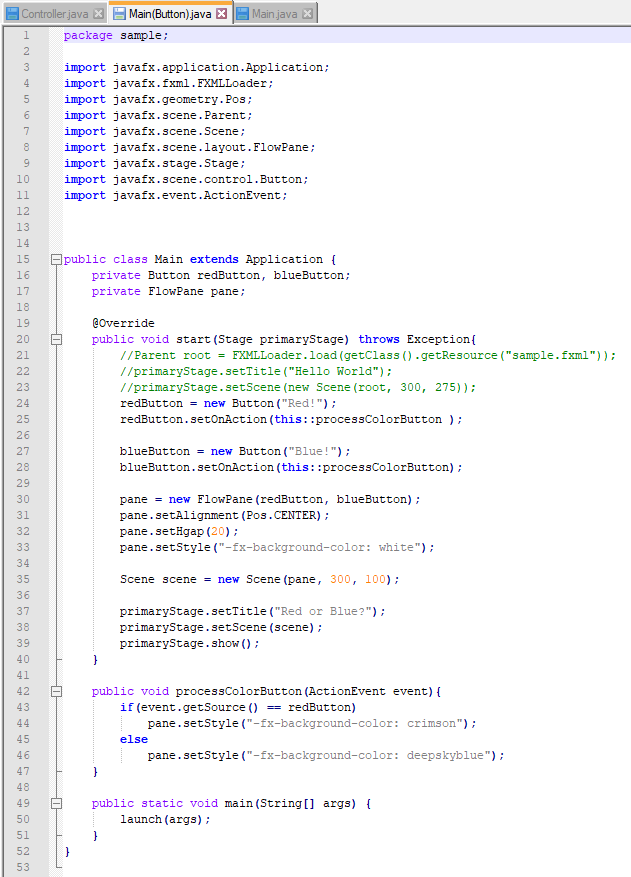631x877 pixels.
Task: Click the commented '//Parent root = FXMLLoader.load' line
Action: pyautogui.click(x=368, y=356)
